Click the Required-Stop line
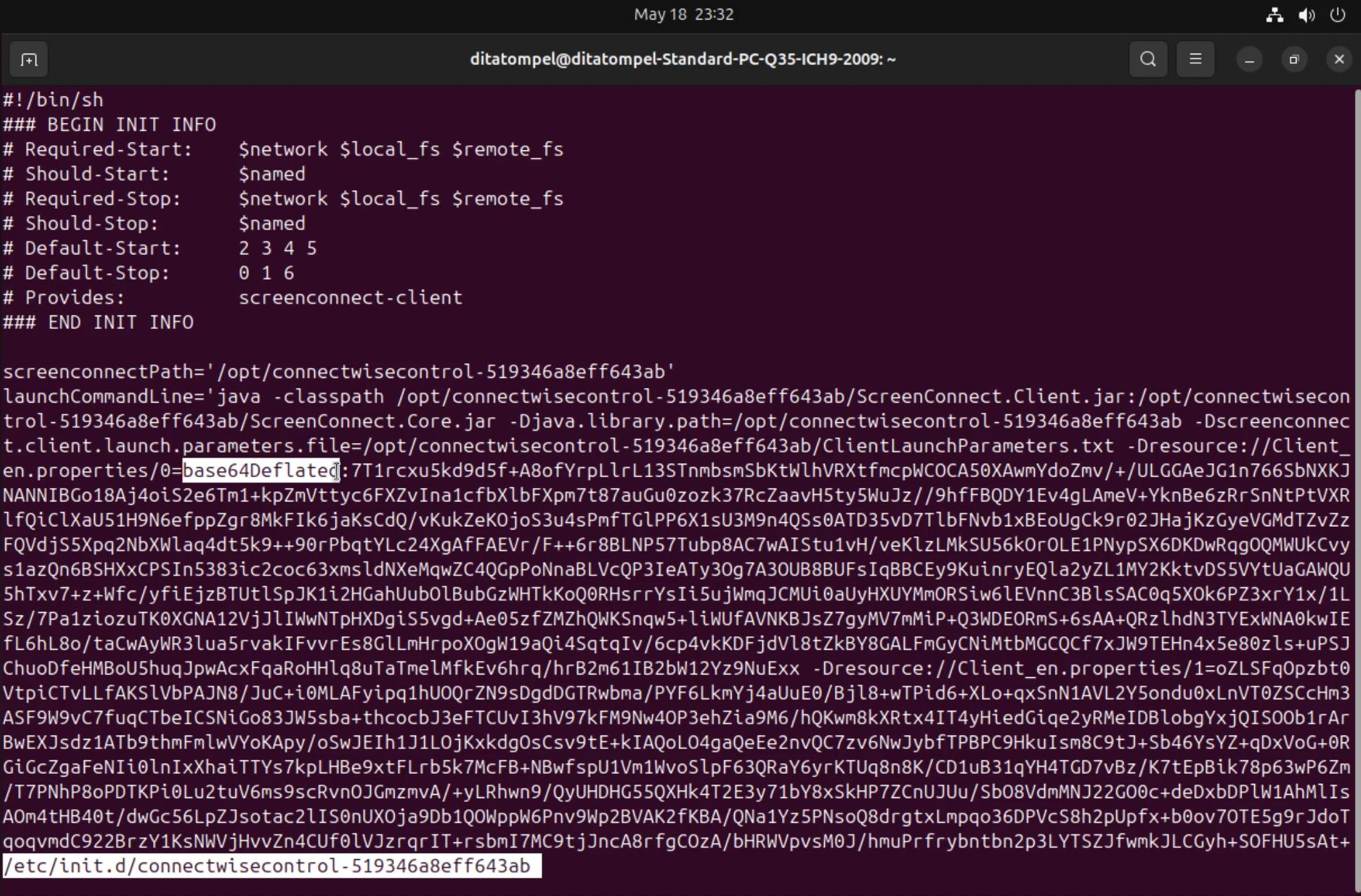The width and height of the screenshot is (1361, 896). pos(283,199)
